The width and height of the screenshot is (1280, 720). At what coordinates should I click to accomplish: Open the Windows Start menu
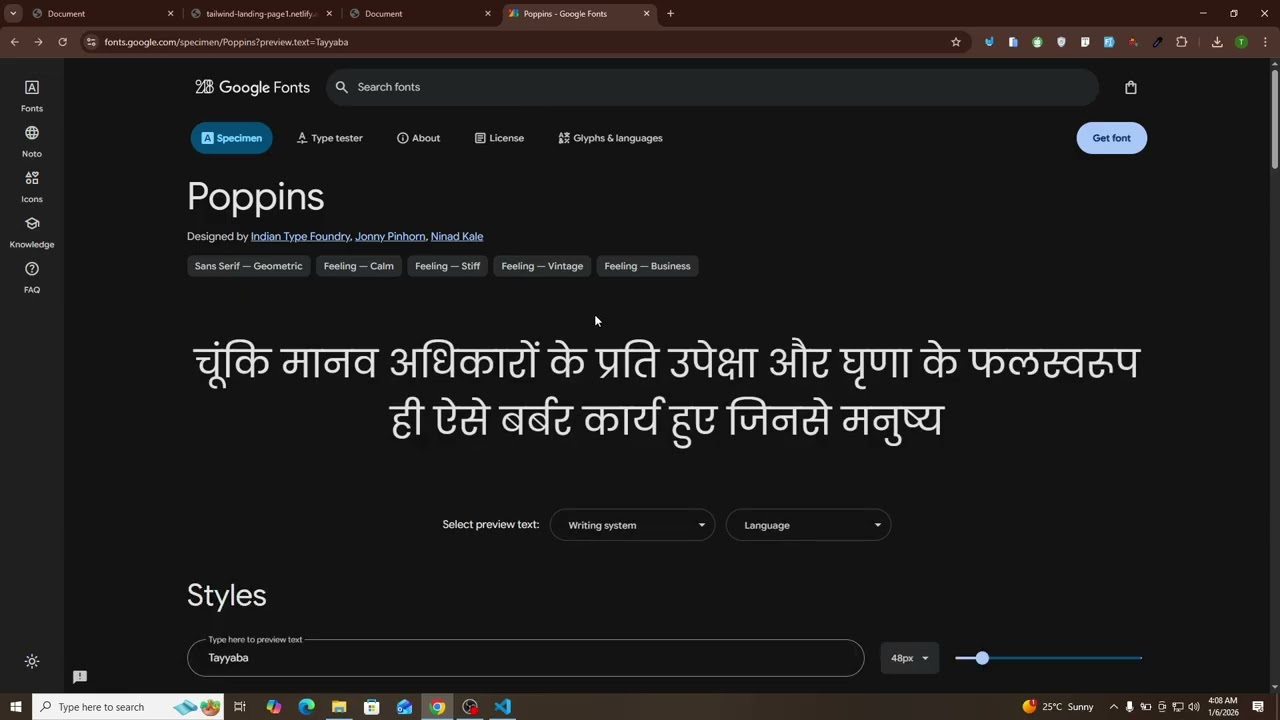click(x=16, y=707)
